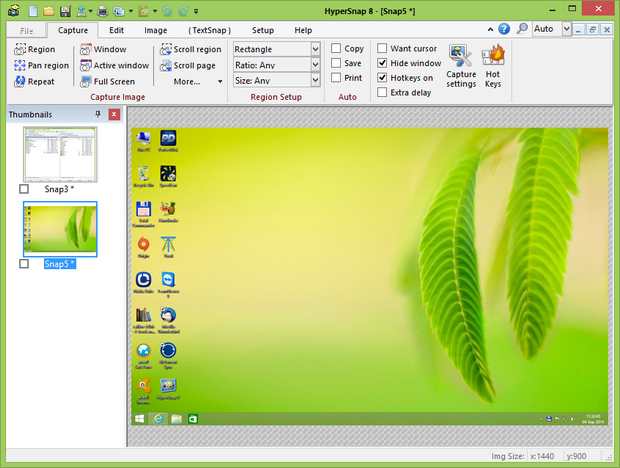Tick the checkbox beside Snap3 thumbnail
Viewport: 620px width, 468px height.
pos(24,189)
